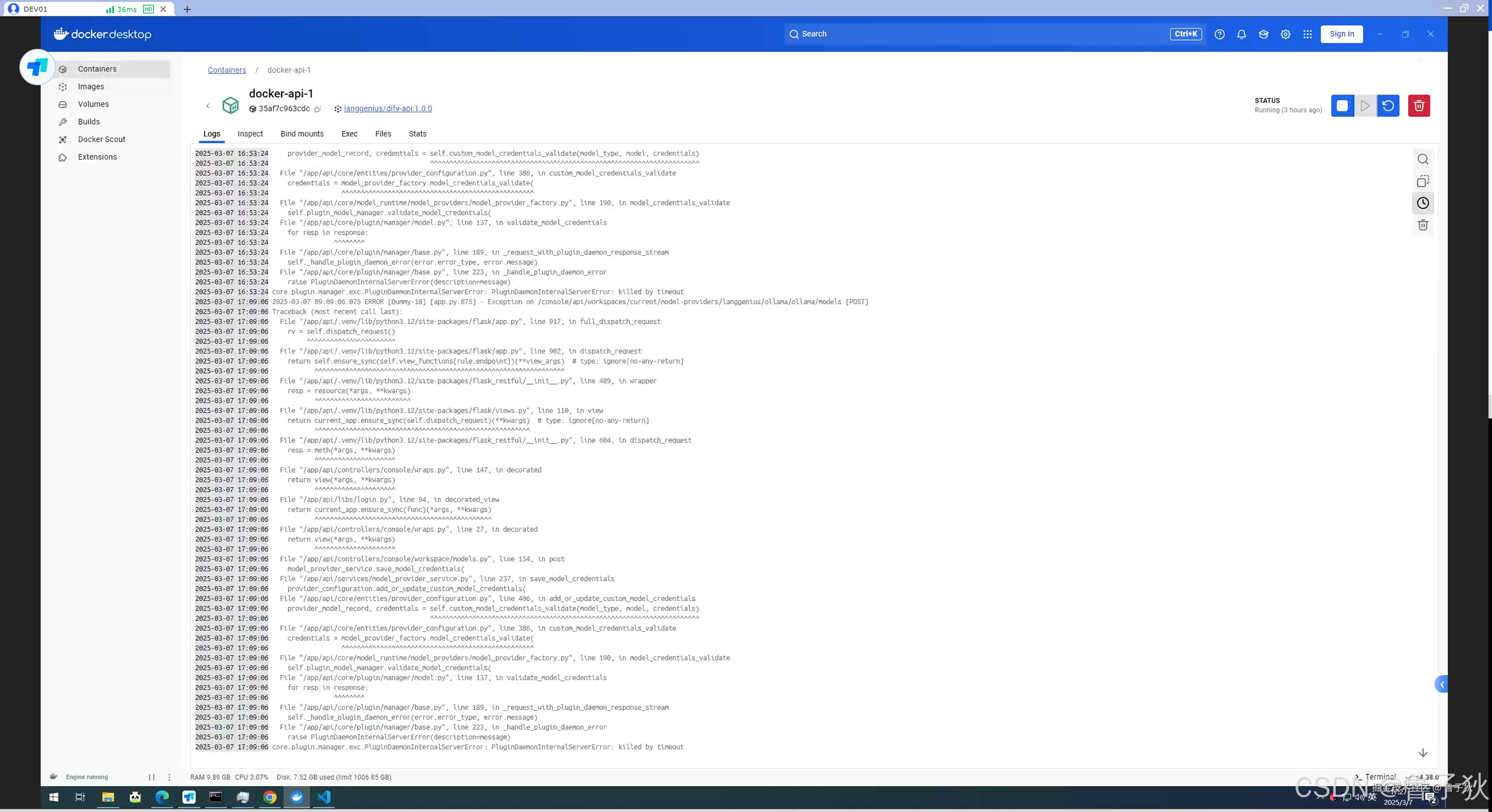Open the notifications bell
1492x812 pixels.
coord(1241,34)
